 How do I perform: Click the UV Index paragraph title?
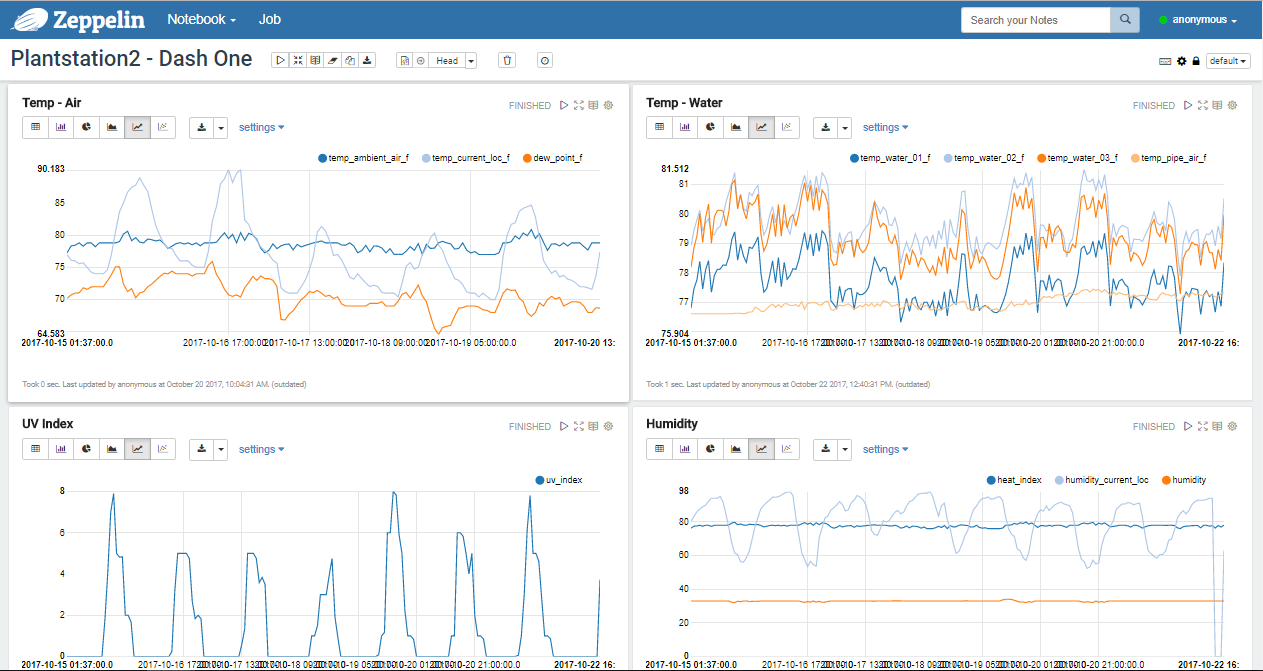point(48,423)
